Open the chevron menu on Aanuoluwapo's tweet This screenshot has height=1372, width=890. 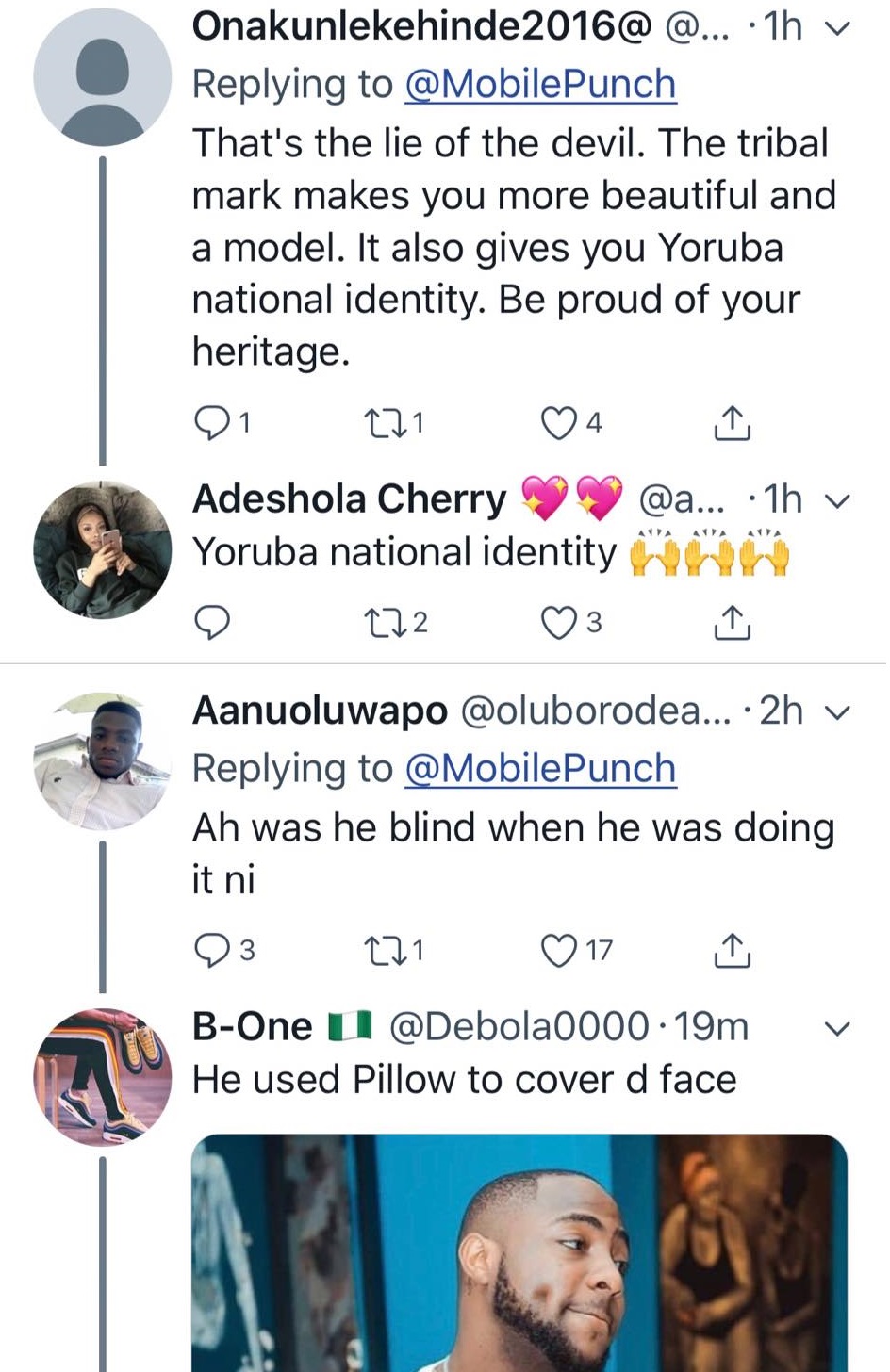(837, 712)
